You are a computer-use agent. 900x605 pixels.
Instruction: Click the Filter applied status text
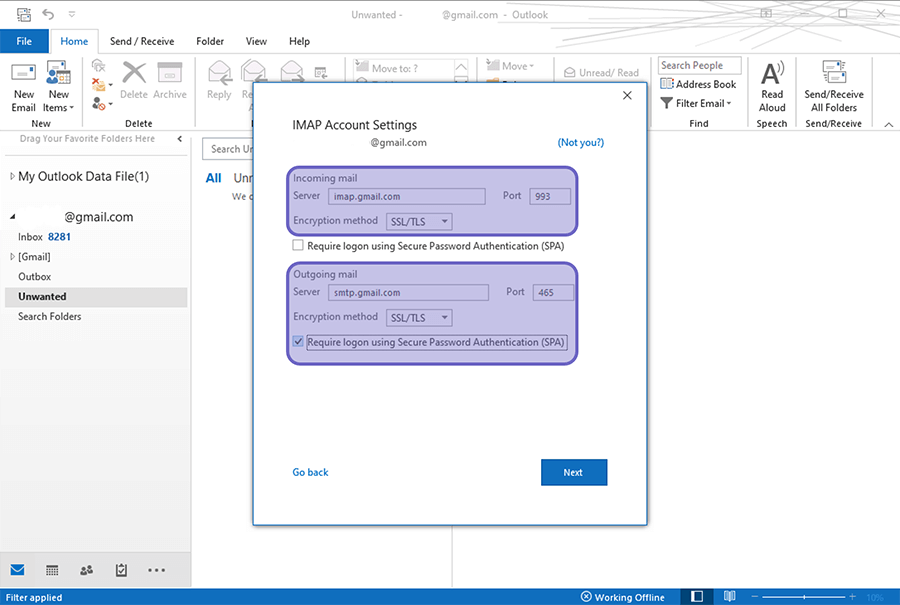[x=34, y=598]
